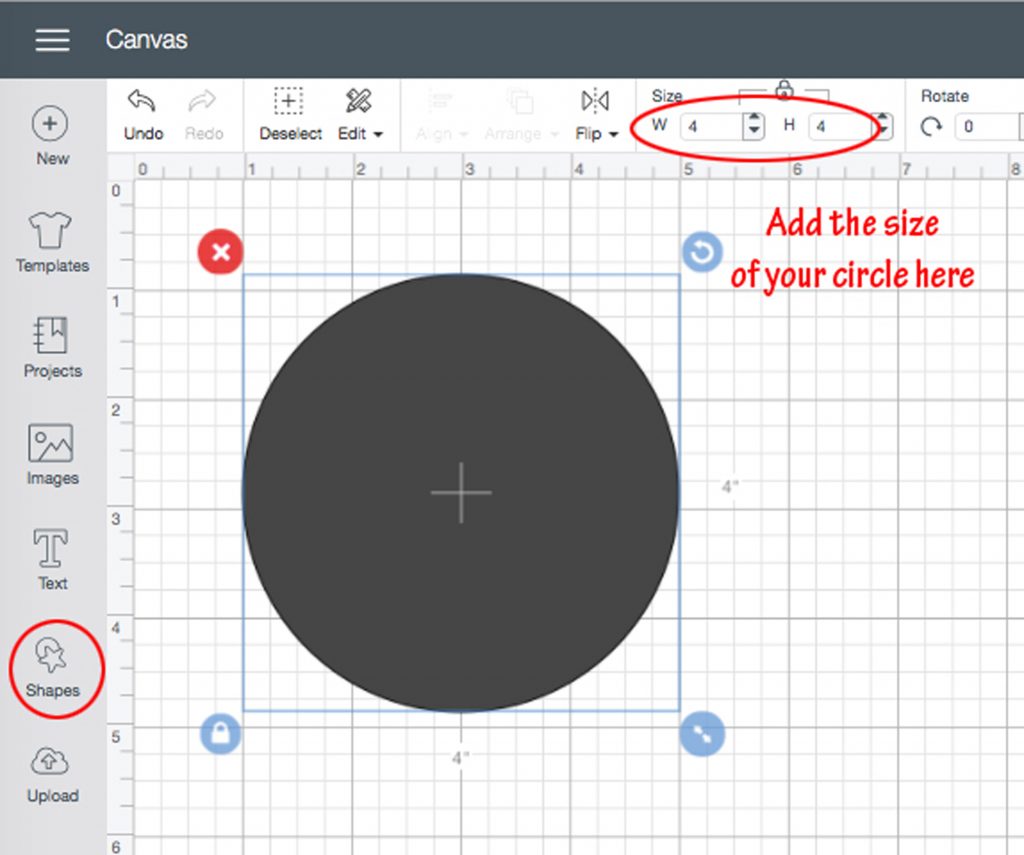Toggle the size aspect ratio lock
The width and height of the screenshot is (1024, 855).
pyautogui.click(x=784, y=90)
